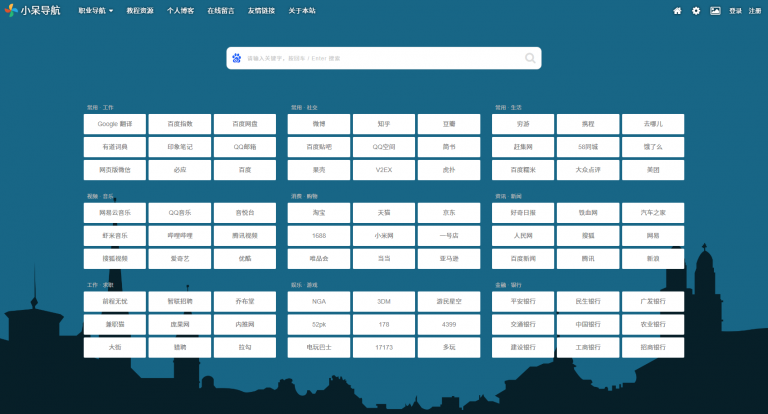Open the 饿了么 tile
Screen dimensions: 768x414
tap(653, 147)
